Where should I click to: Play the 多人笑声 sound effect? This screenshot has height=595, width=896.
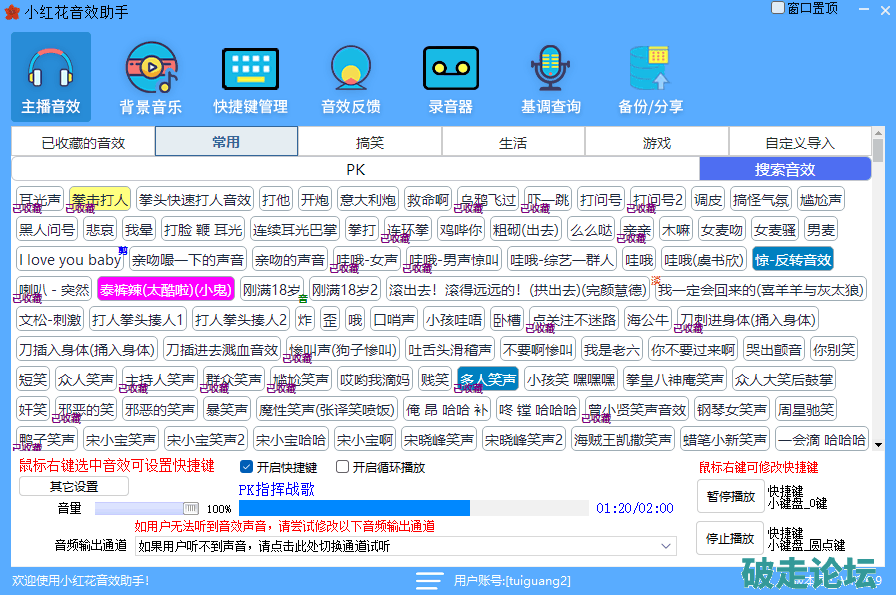point(488,380)
